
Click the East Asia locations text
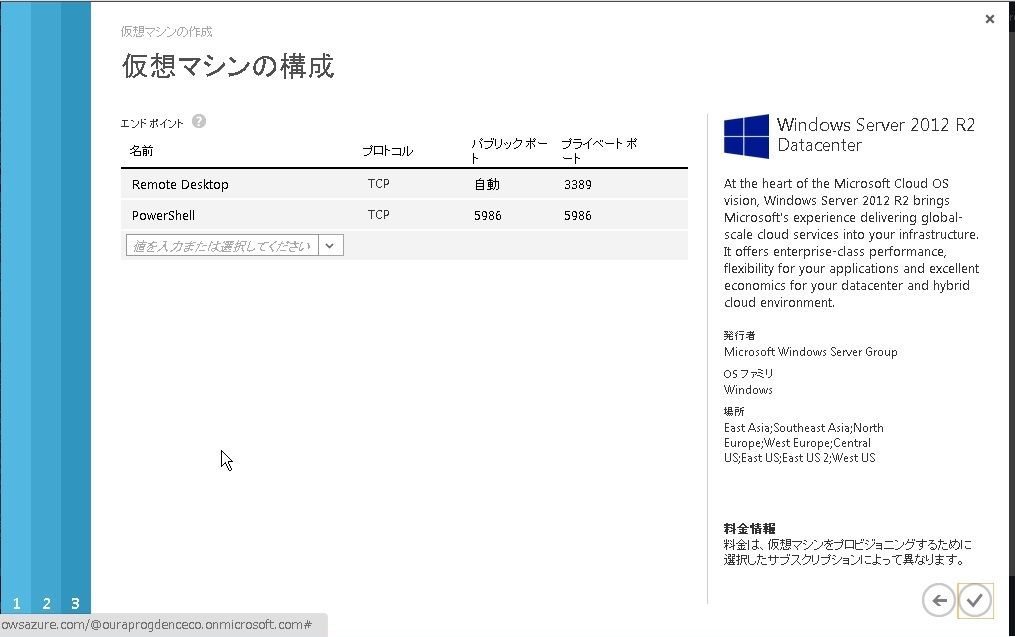[803, 443]
